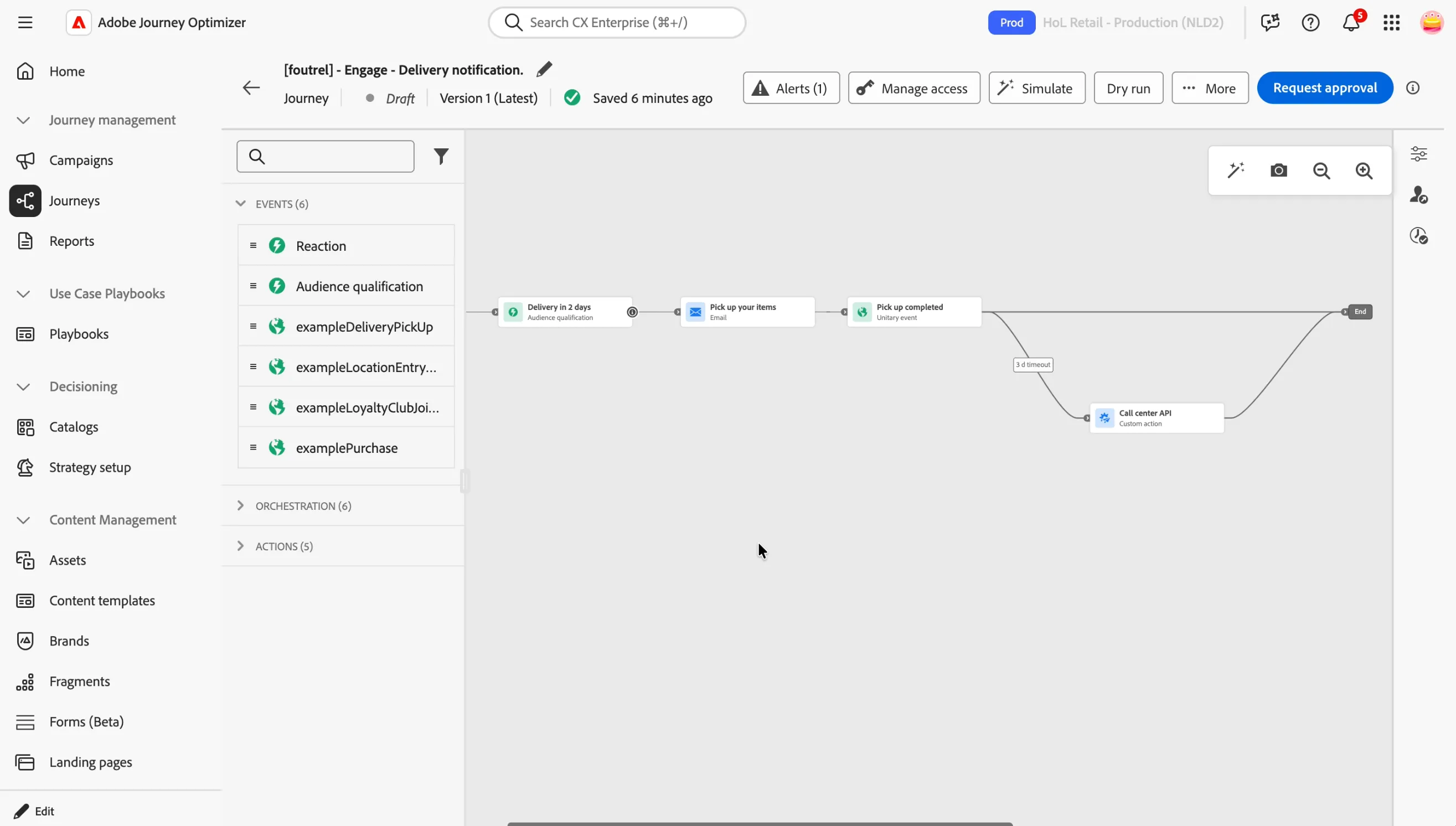Viewport: 1456px width, 826px height.
Task: Collapse the EVENTS (6) section
Action: pos(240,204)
